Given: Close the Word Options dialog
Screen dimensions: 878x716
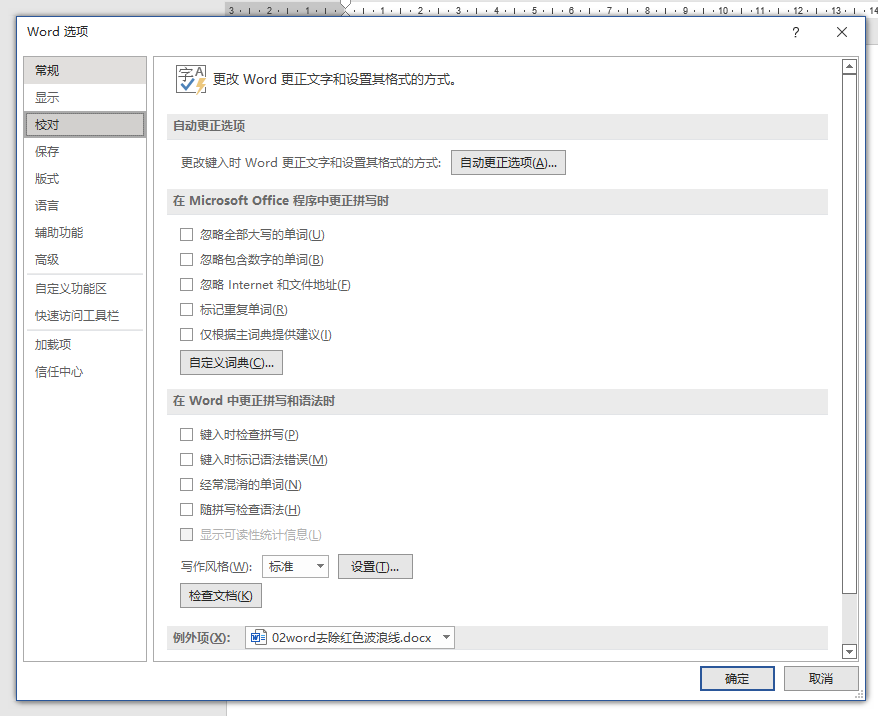Looking at the screenshot, I should click(x=842, y=32).
